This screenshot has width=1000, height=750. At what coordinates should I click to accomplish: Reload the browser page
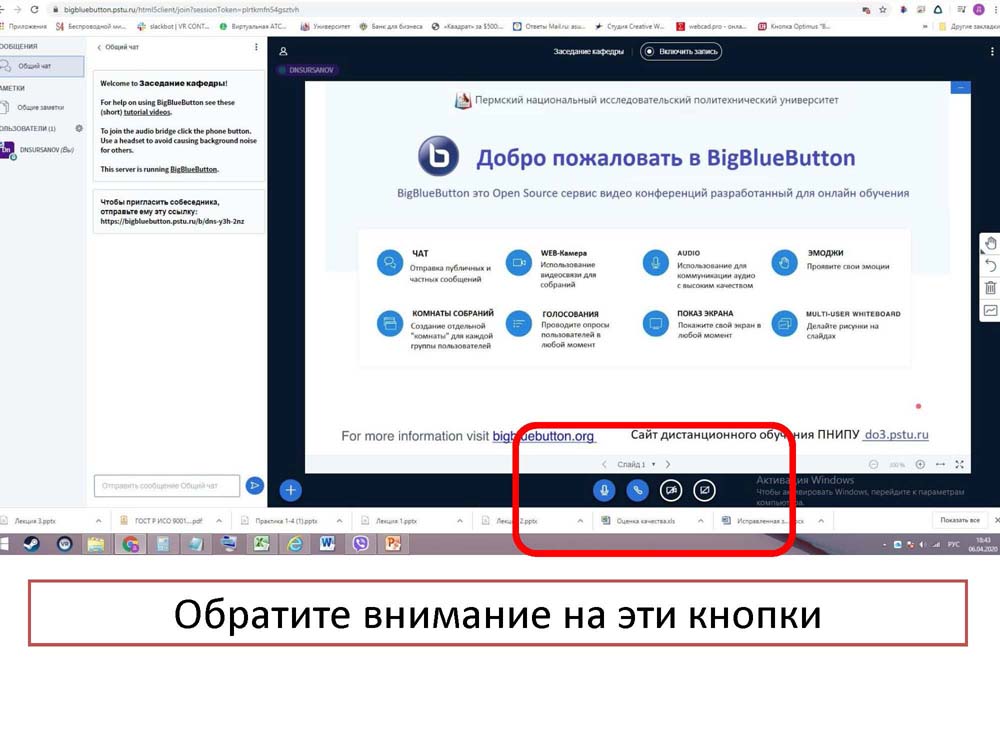coord(34,10)
